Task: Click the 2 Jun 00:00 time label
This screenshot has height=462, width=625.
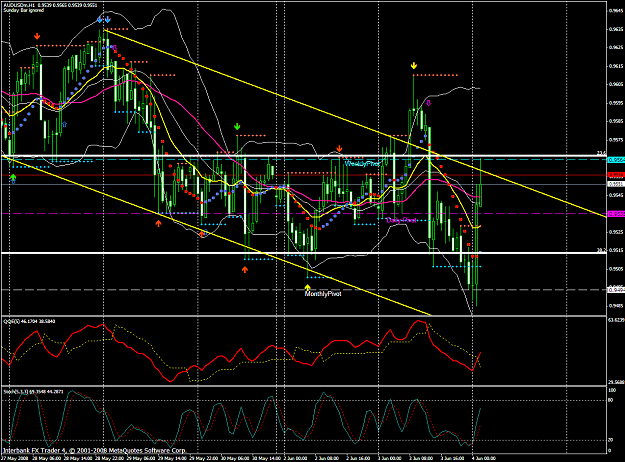Action: [x=294, y=458]
